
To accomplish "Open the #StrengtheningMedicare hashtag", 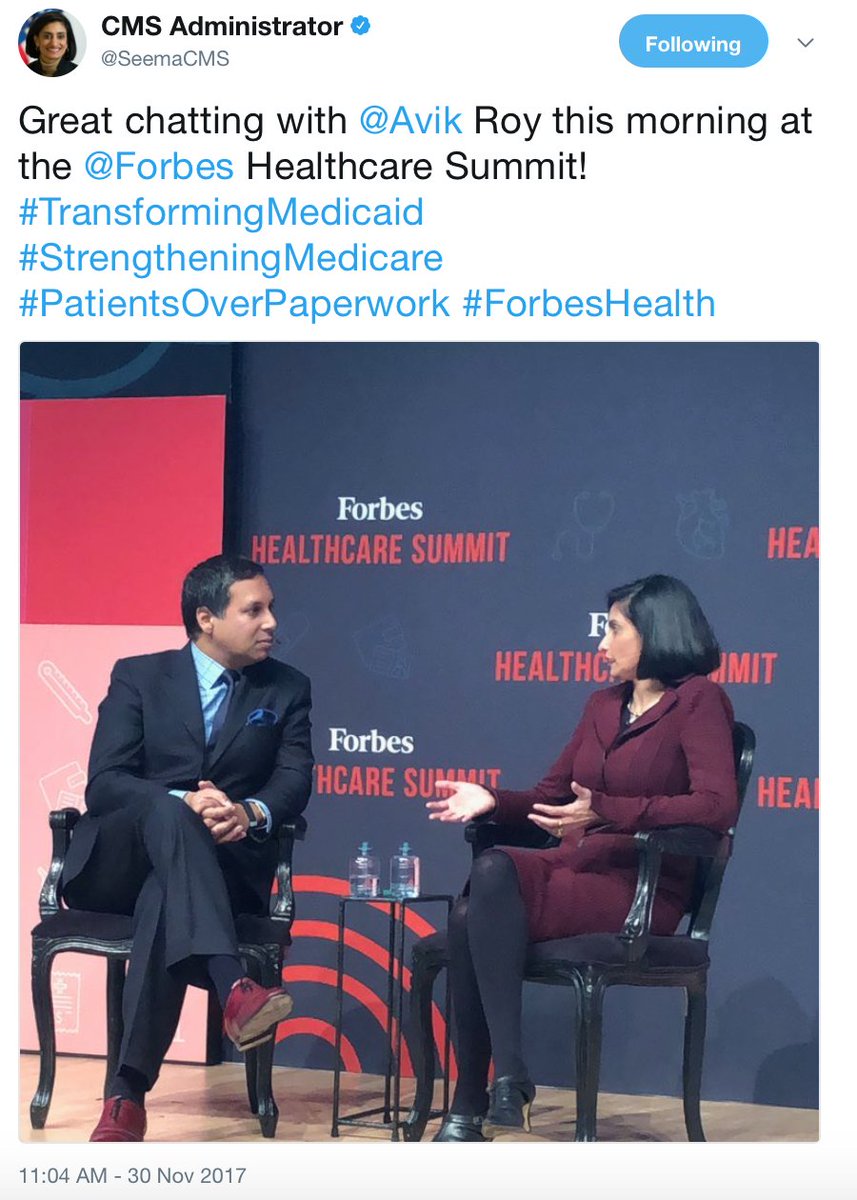I will pos(231,258).
